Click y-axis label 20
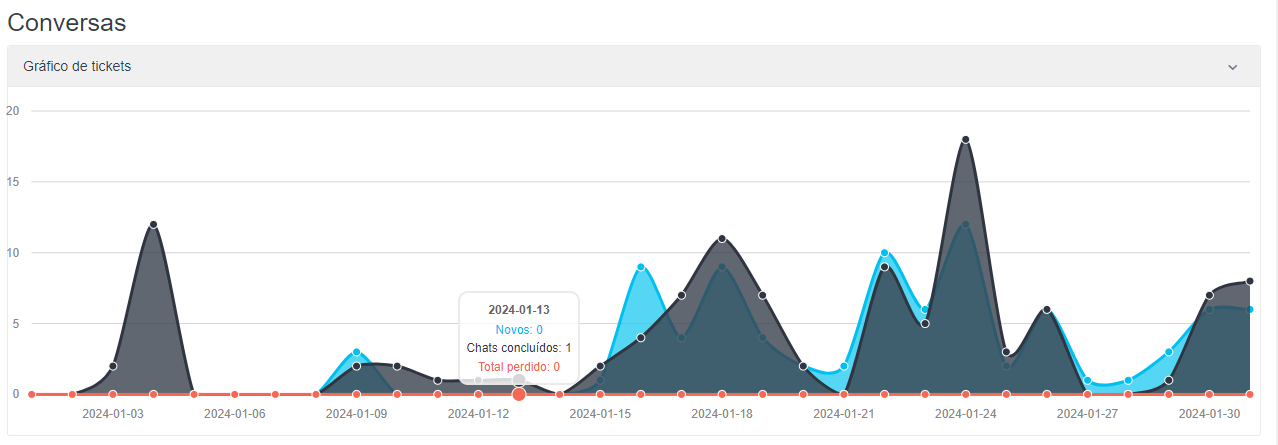Viewport: 1278px width, 445px height. pos(13,111)
